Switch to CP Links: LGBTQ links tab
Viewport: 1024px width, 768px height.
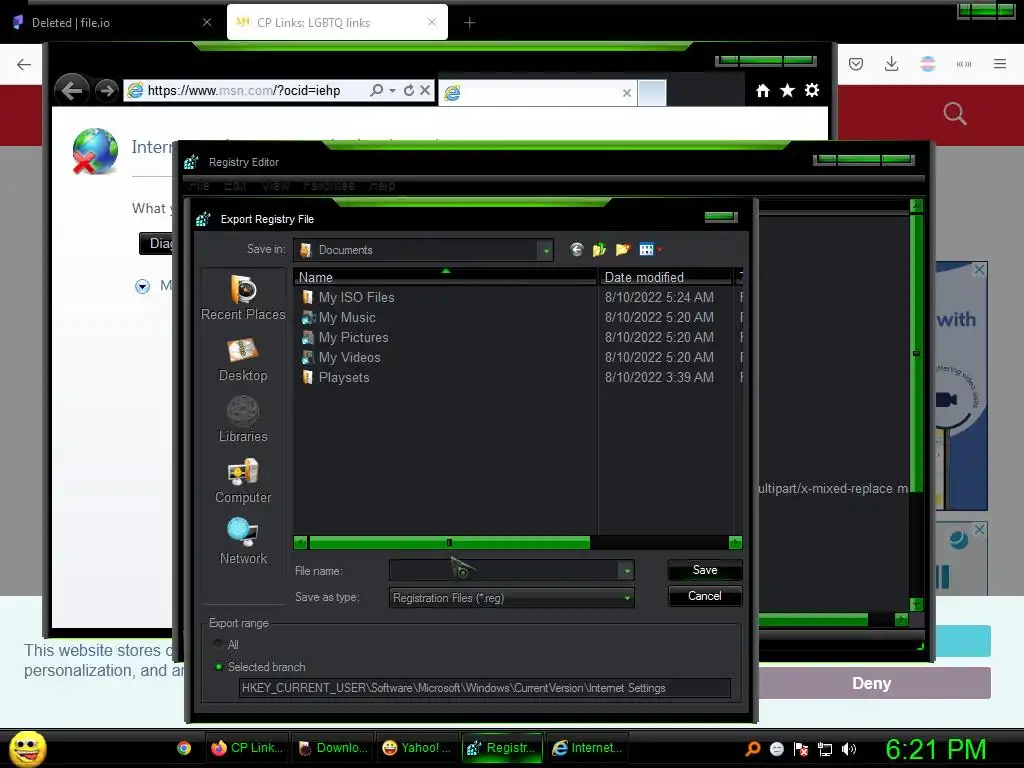pyautogui.click(x=337, y=22)
